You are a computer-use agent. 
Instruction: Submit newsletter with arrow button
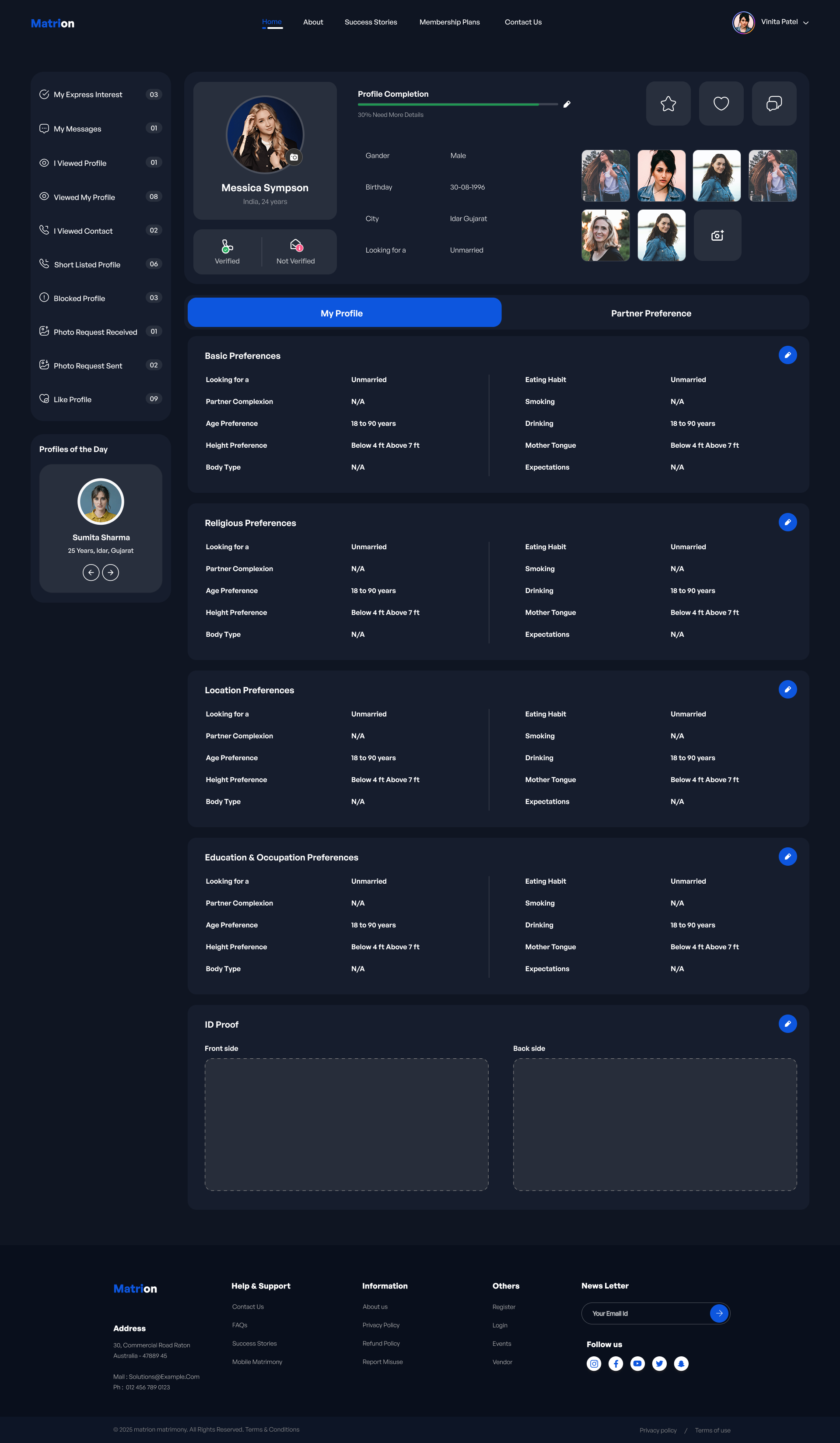click(x=719, y=1313)
